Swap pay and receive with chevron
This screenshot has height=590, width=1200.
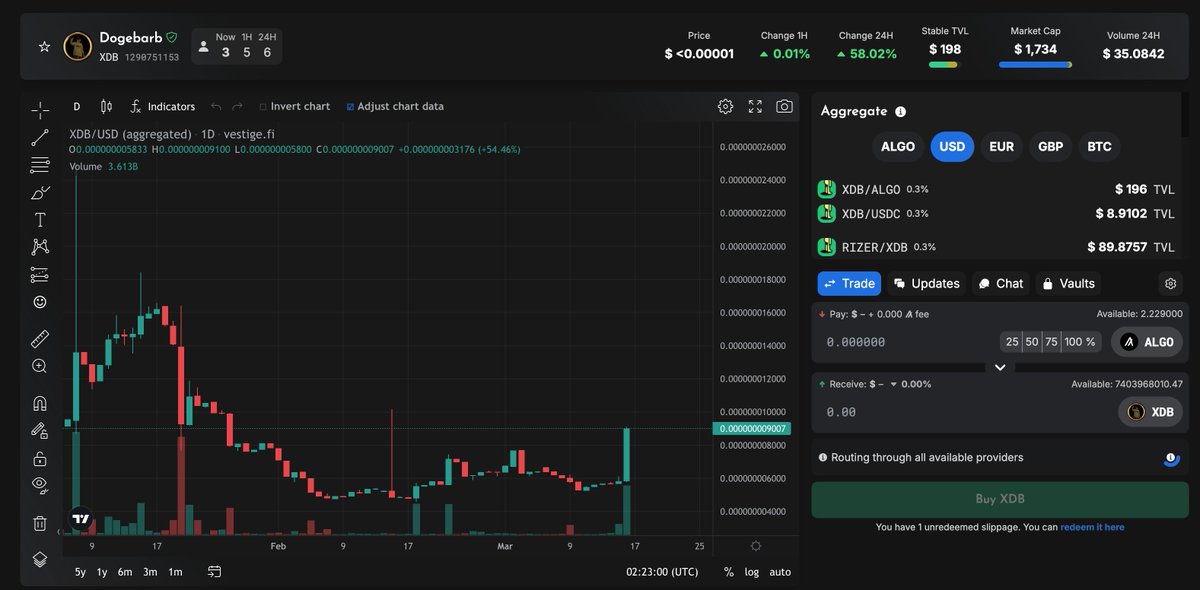[x=1000, y=367]
